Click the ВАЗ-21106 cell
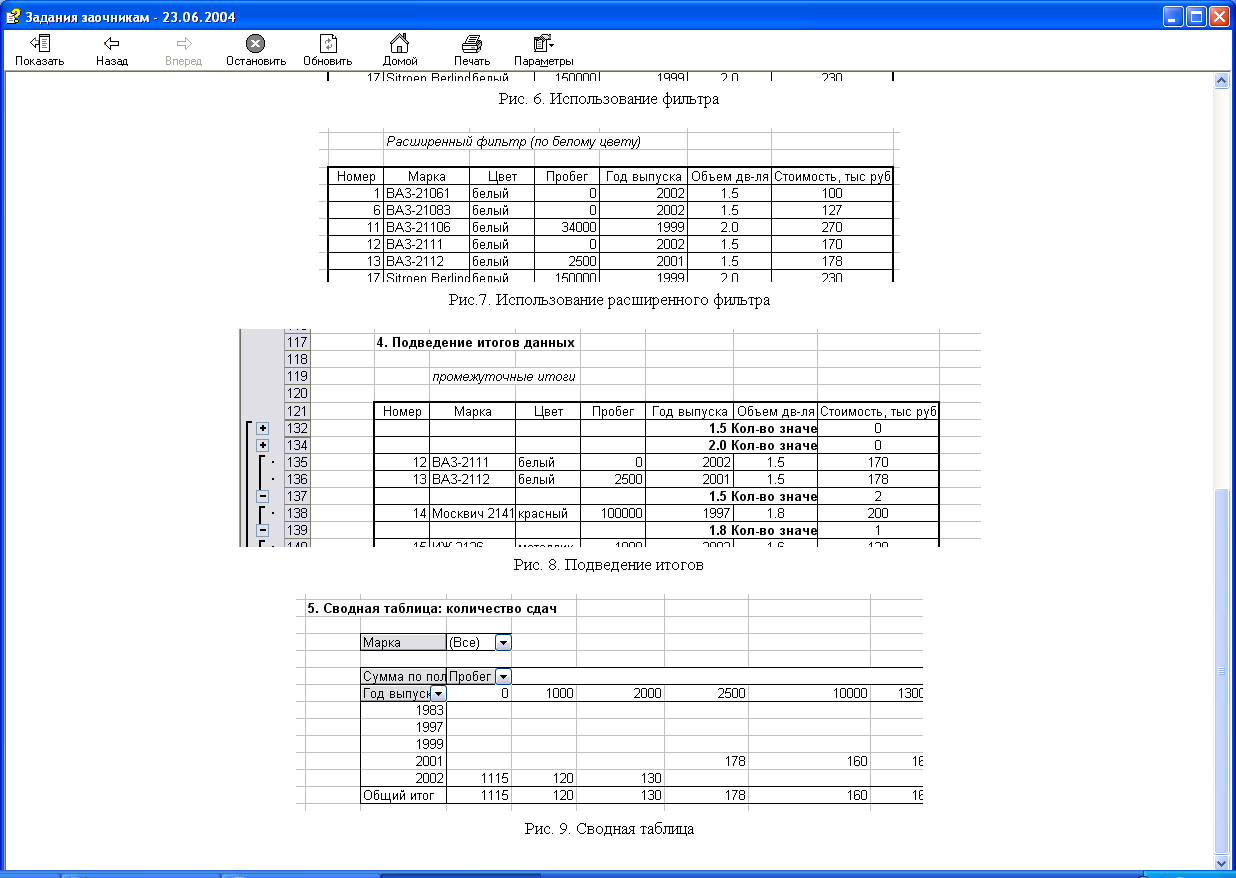The height and width of the screenshot is (878, 1236). [x=426, y=227]
